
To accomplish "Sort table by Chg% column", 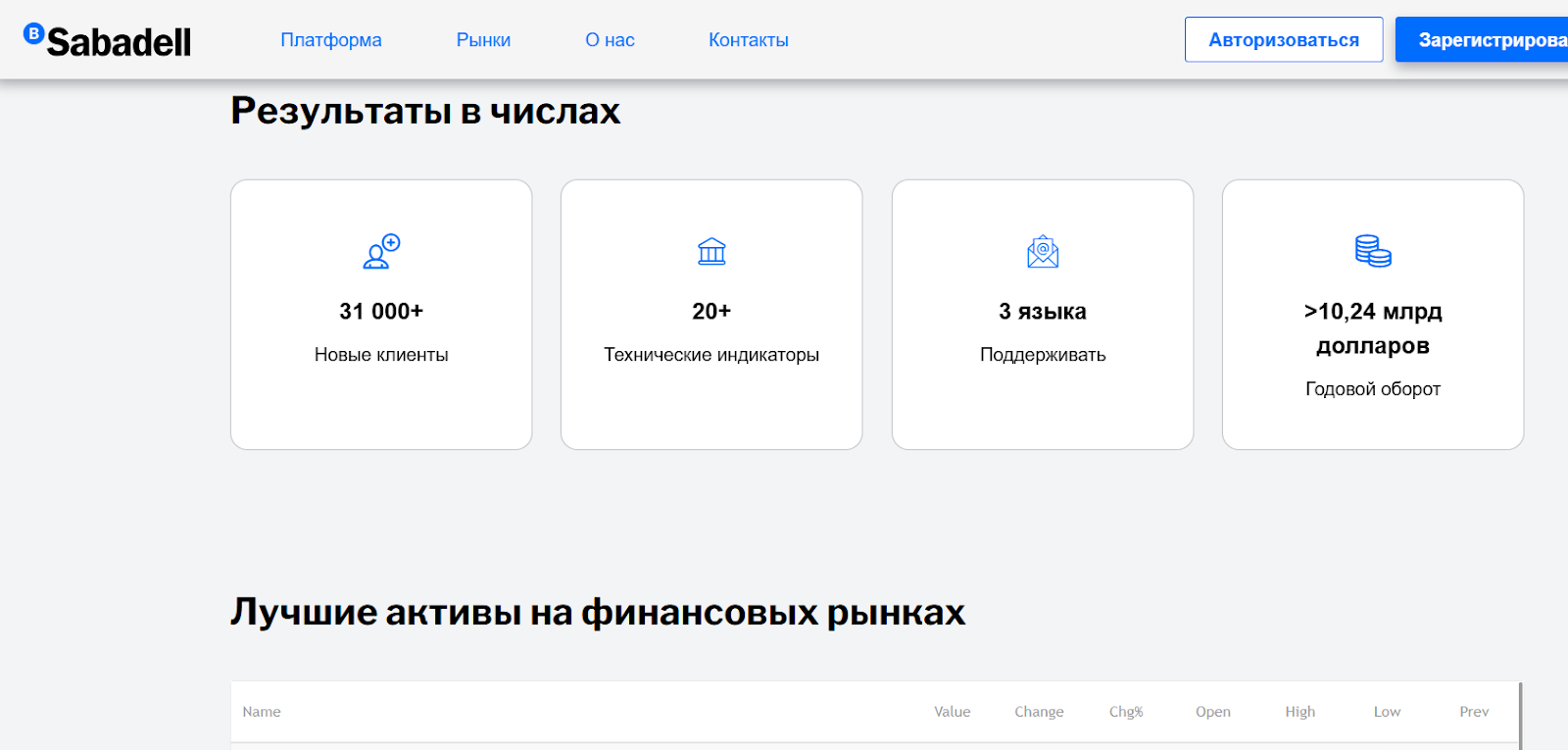I will 1126,712.
